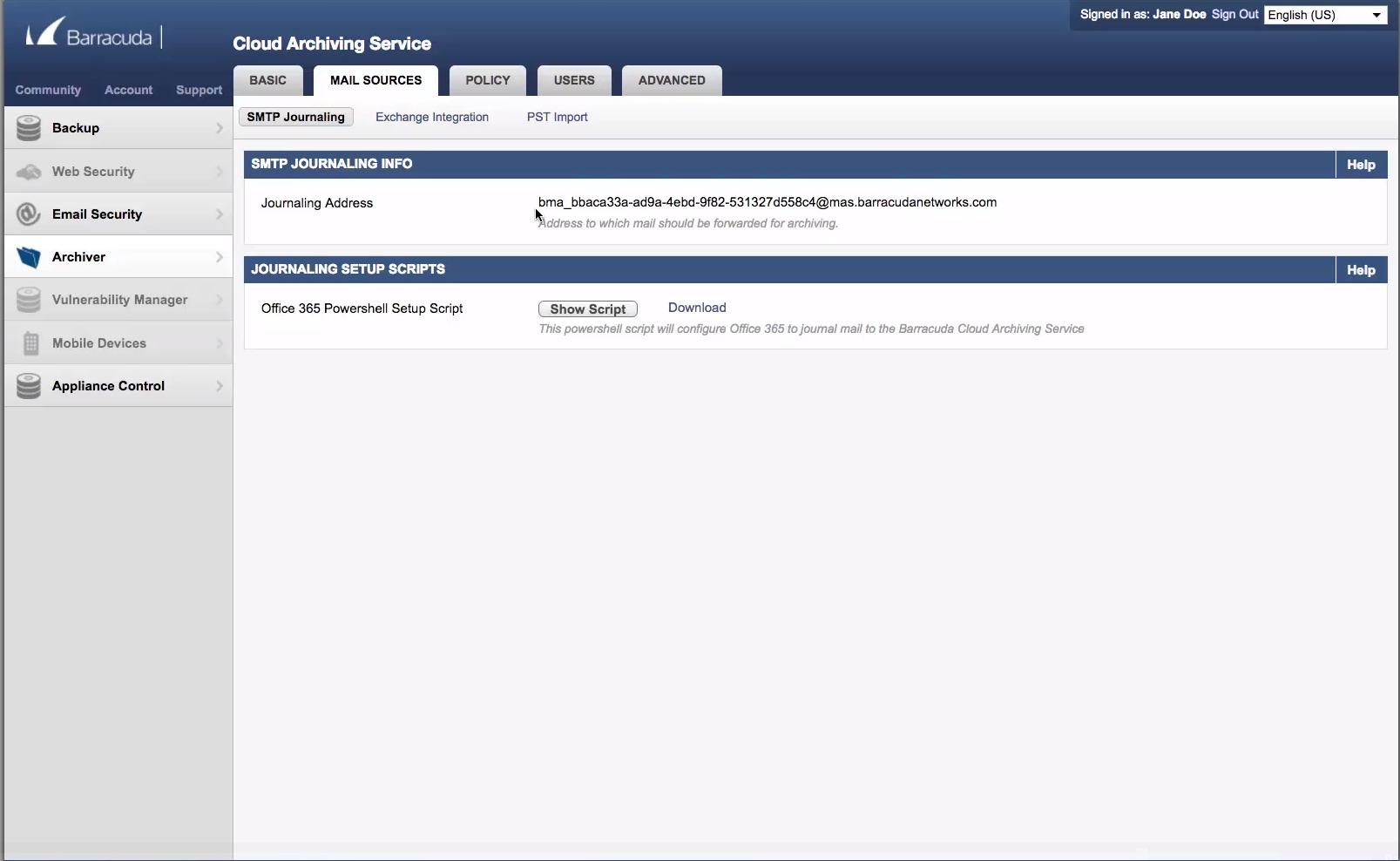
Task: Click the Backup disk stack icon
Action: click(29, 128)
